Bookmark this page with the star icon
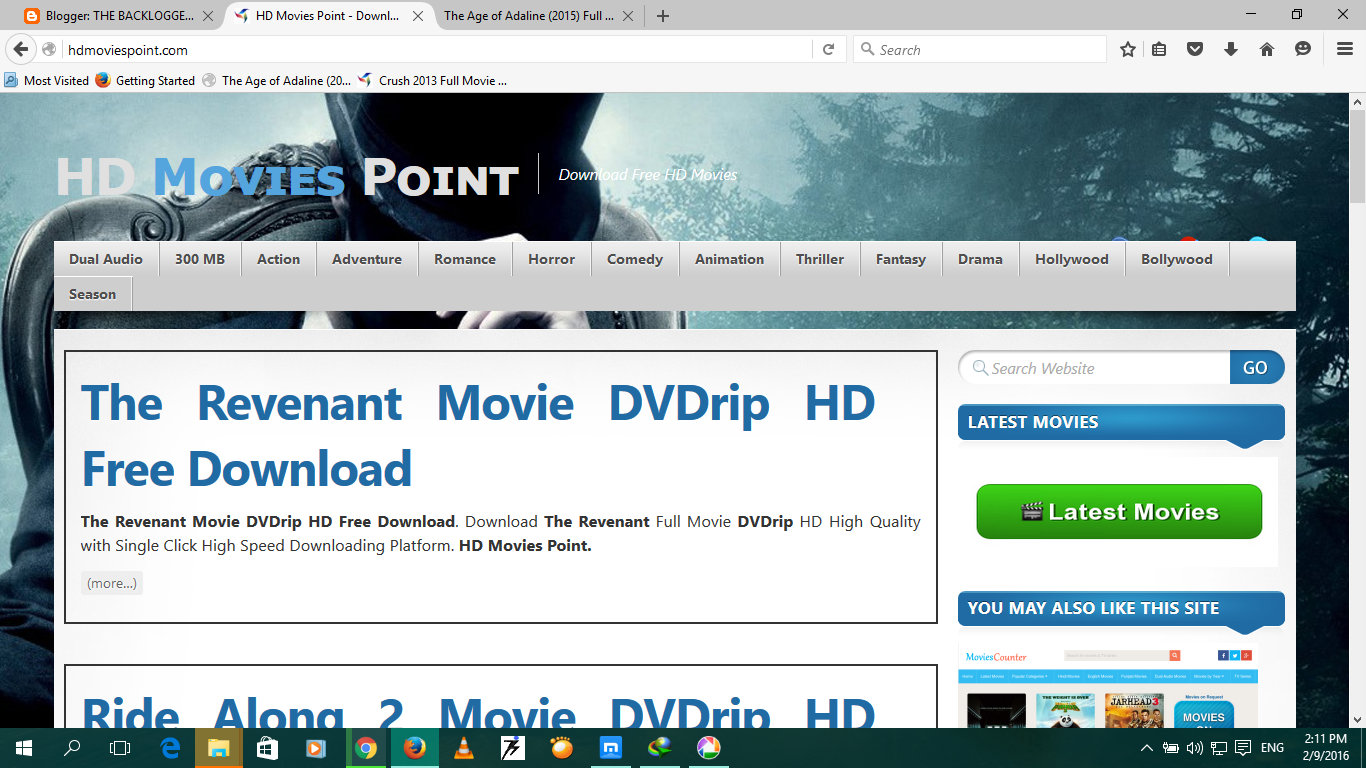The width and height of the screenshot is (1366, 768). tap(1128, 49)
